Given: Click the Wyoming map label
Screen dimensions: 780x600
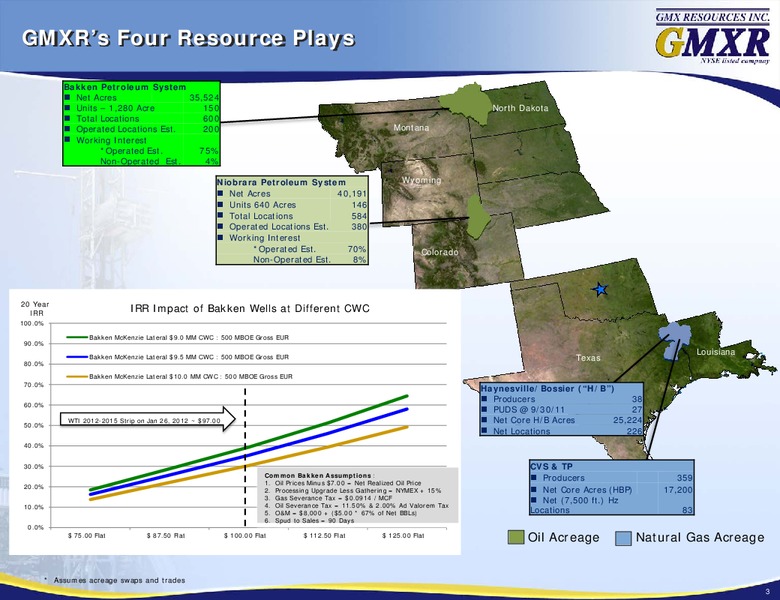Looking at the screenshot, I should 421,180.
